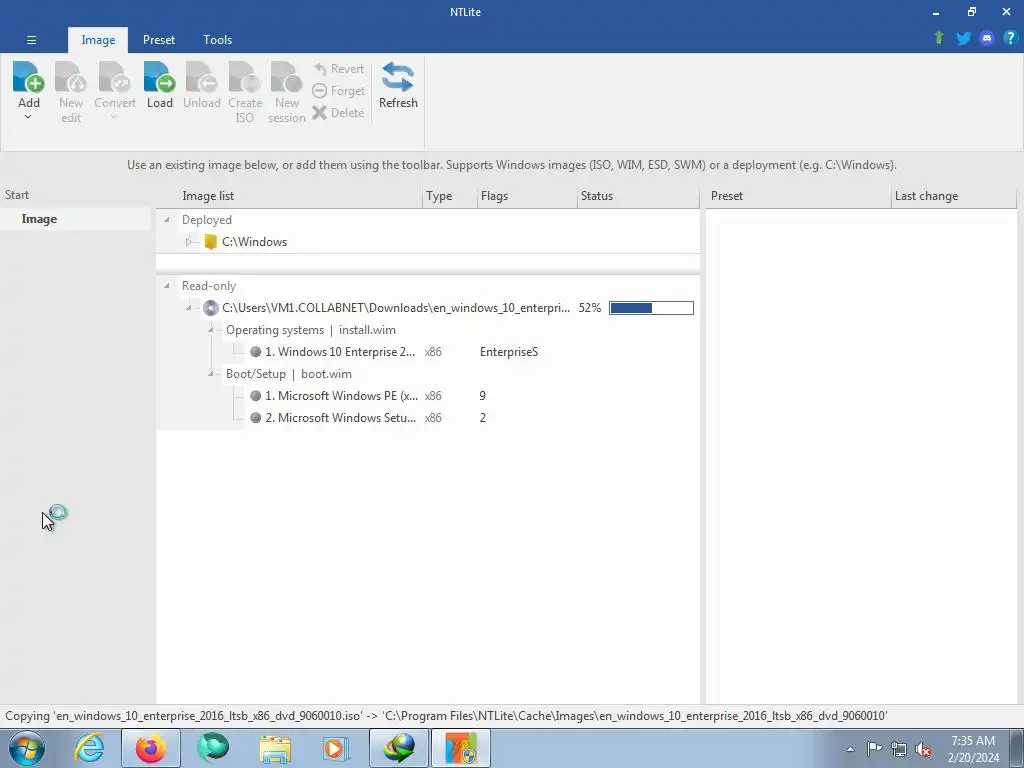Click the Last change column header
This screenshot has height=768, width=1024.
[926, 196]
